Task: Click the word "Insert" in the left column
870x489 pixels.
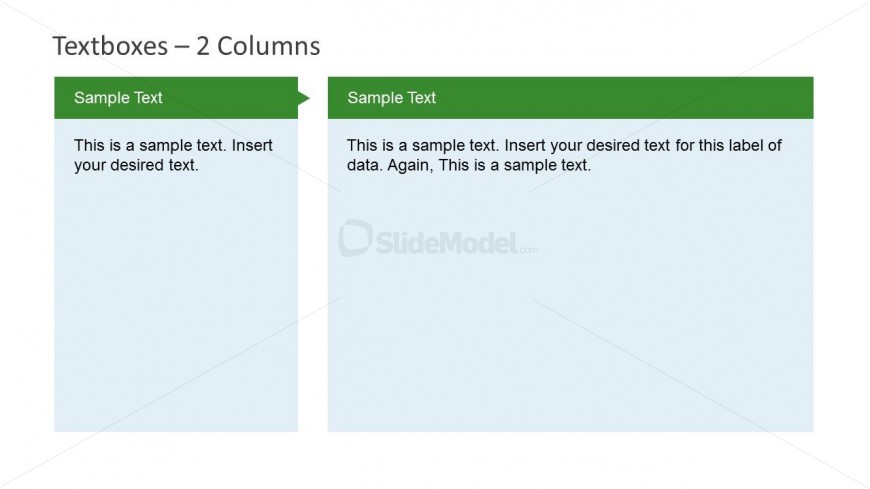Action: tap(252, 146)
